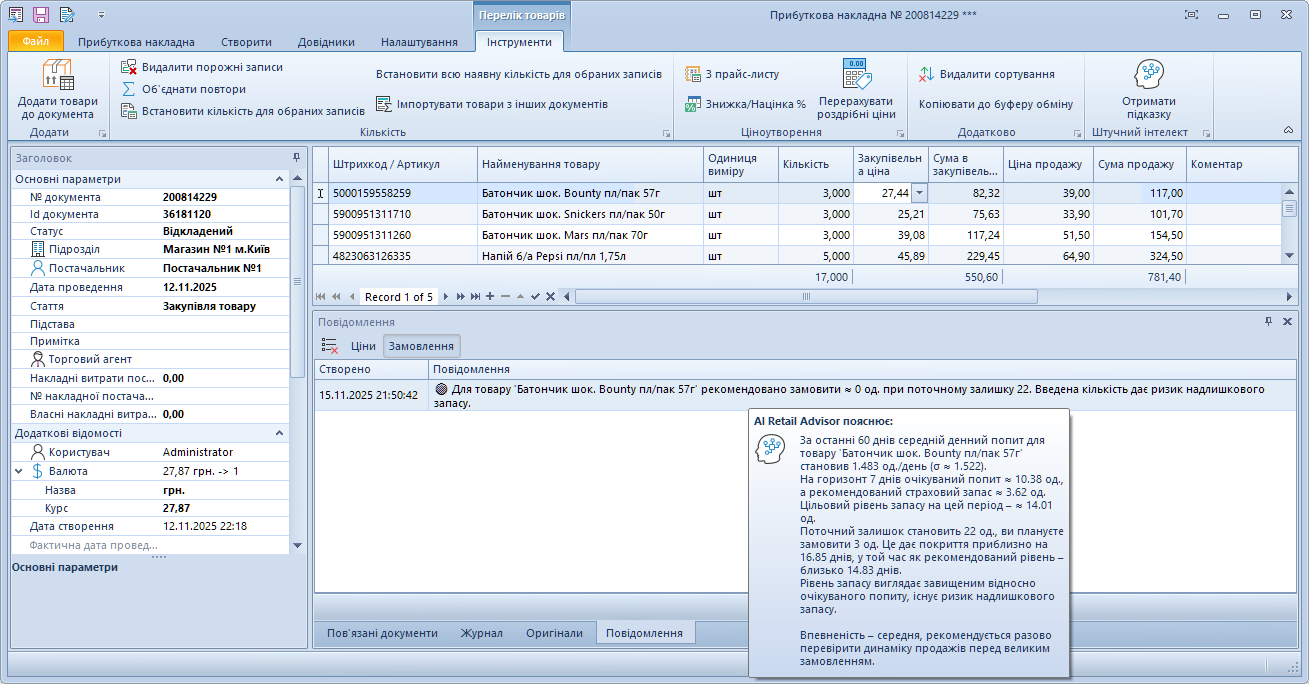1309x684 pixels.
Task: Open the 'Довідники' ribbon tab
Action: (x=326, y=42)
